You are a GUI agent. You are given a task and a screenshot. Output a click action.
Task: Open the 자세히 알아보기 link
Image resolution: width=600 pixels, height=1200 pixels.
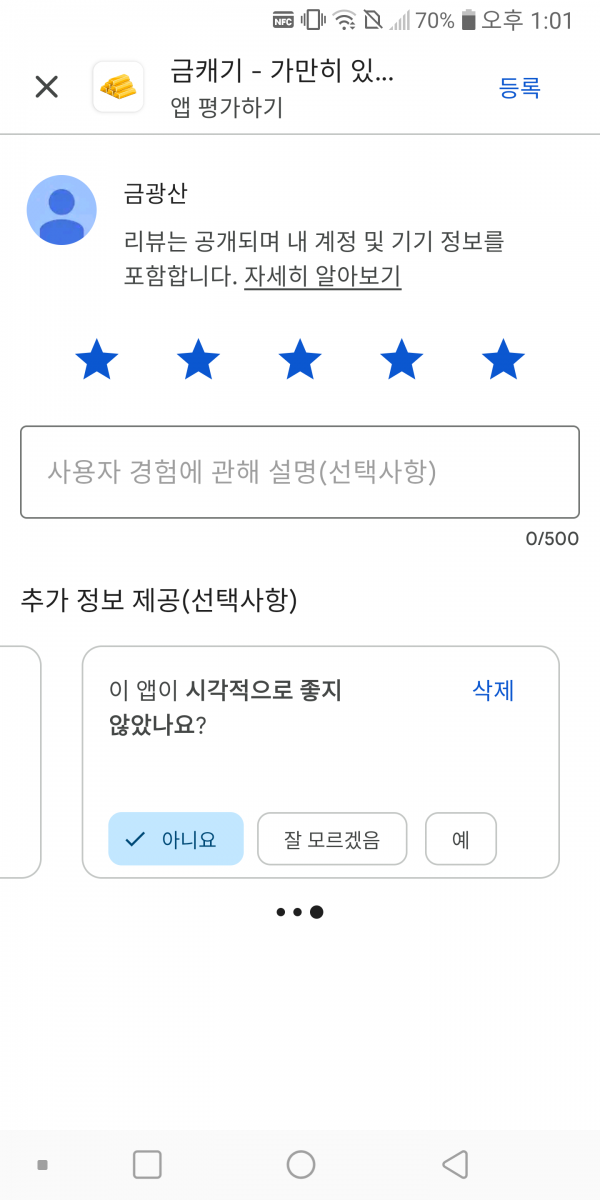(323, 277)
